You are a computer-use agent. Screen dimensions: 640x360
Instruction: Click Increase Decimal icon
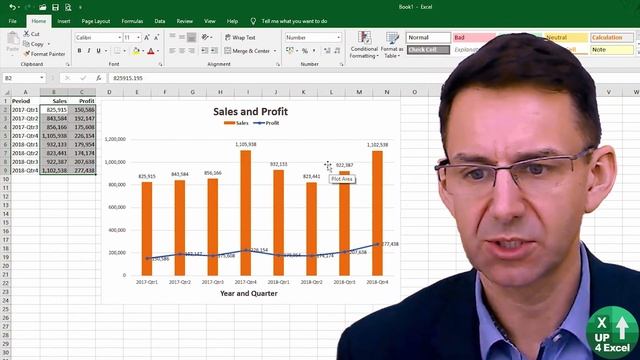coord(327,51)
